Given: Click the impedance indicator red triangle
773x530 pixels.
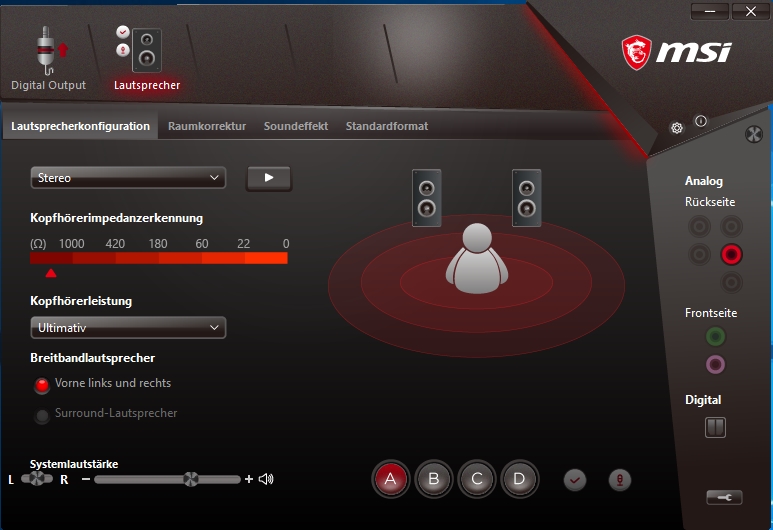Looking at the screenshot, I should coord(51,273).
